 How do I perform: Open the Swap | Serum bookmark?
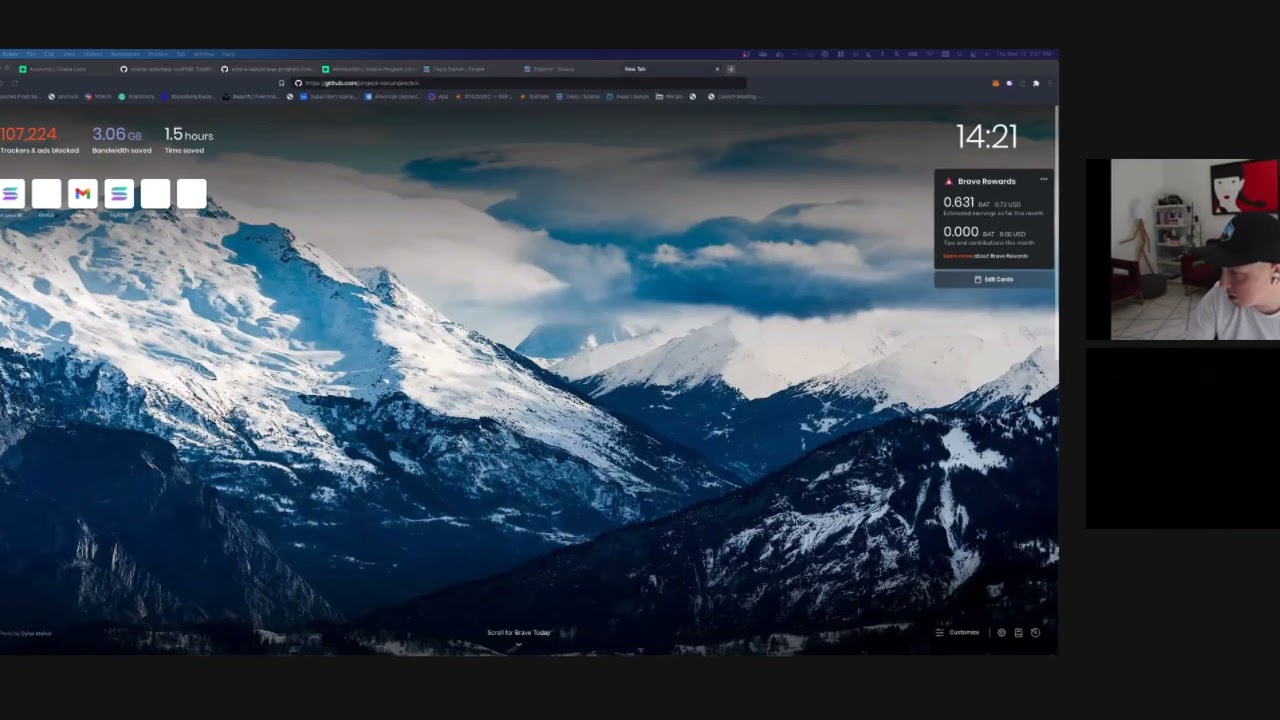pyautogui.click(x=627, y=97)
